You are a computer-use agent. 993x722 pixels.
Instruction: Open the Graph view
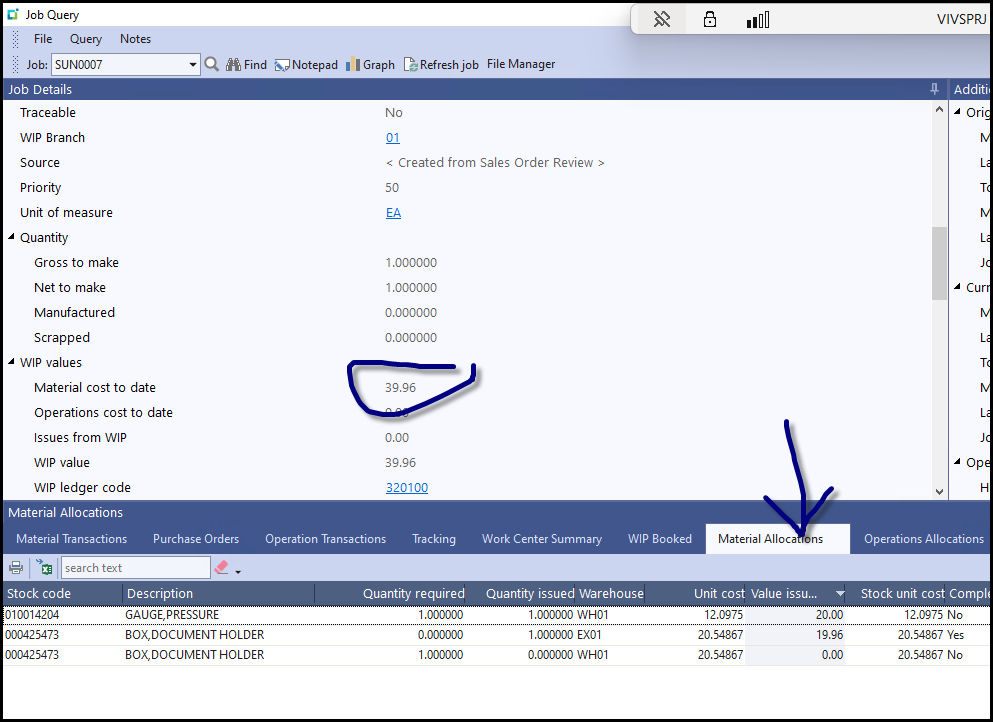(x=370, y=65)
